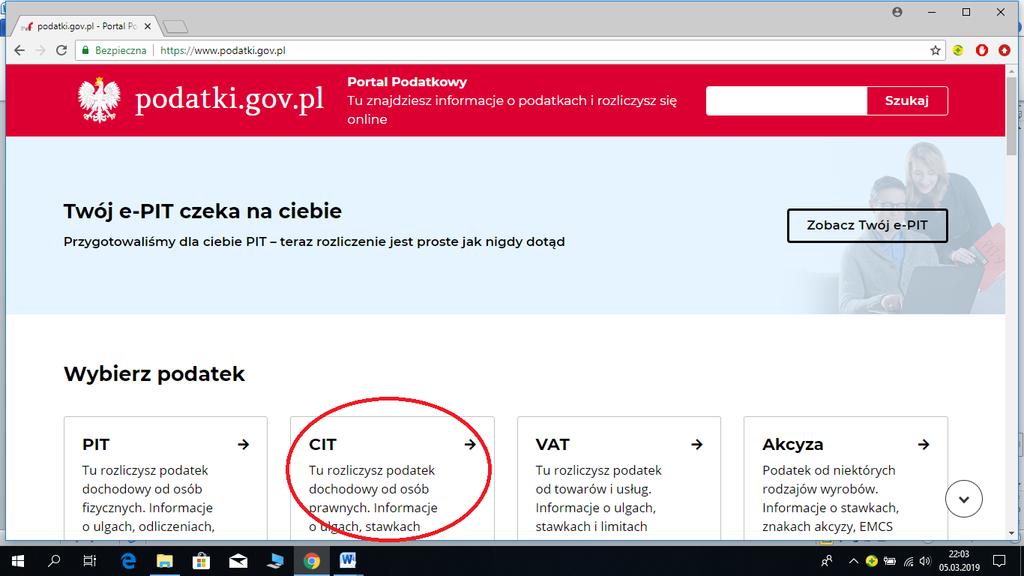Click the arrow on the CIT card
This screenshot has height=576, width=1024.
click(470, 445)
